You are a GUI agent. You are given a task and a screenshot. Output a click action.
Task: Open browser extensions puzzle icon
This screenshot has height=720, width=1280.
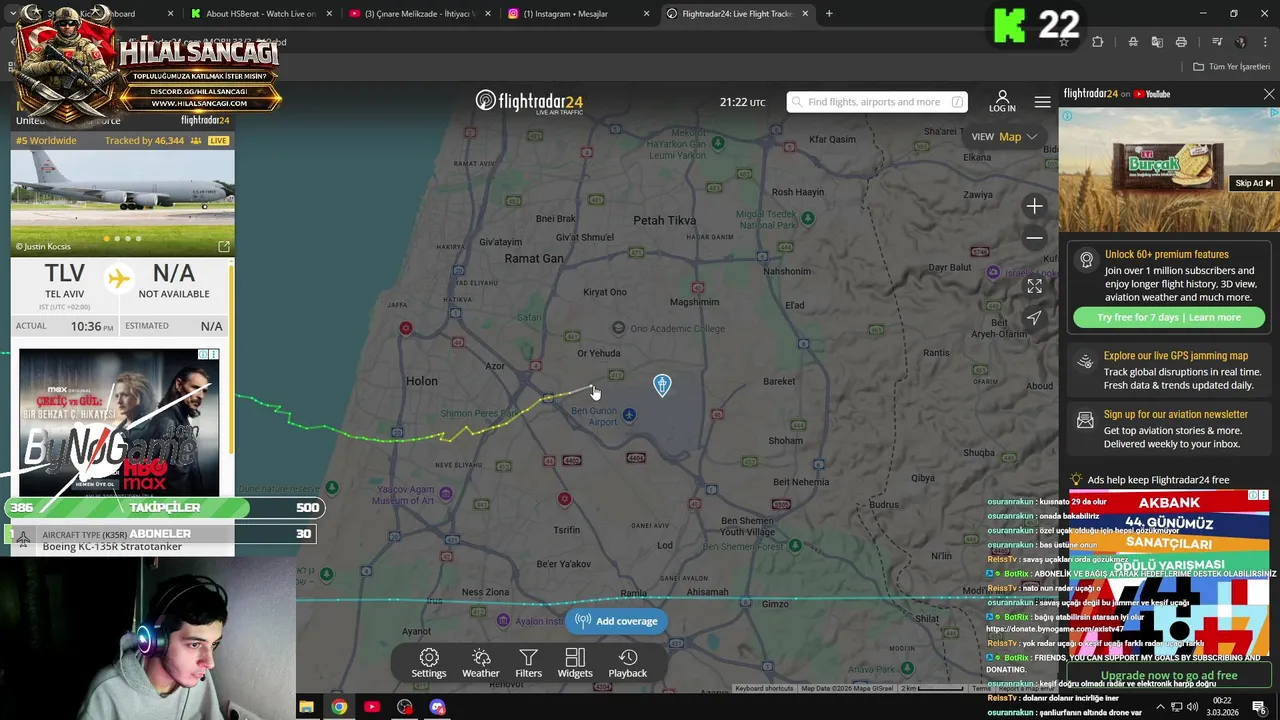[1097, 42]
